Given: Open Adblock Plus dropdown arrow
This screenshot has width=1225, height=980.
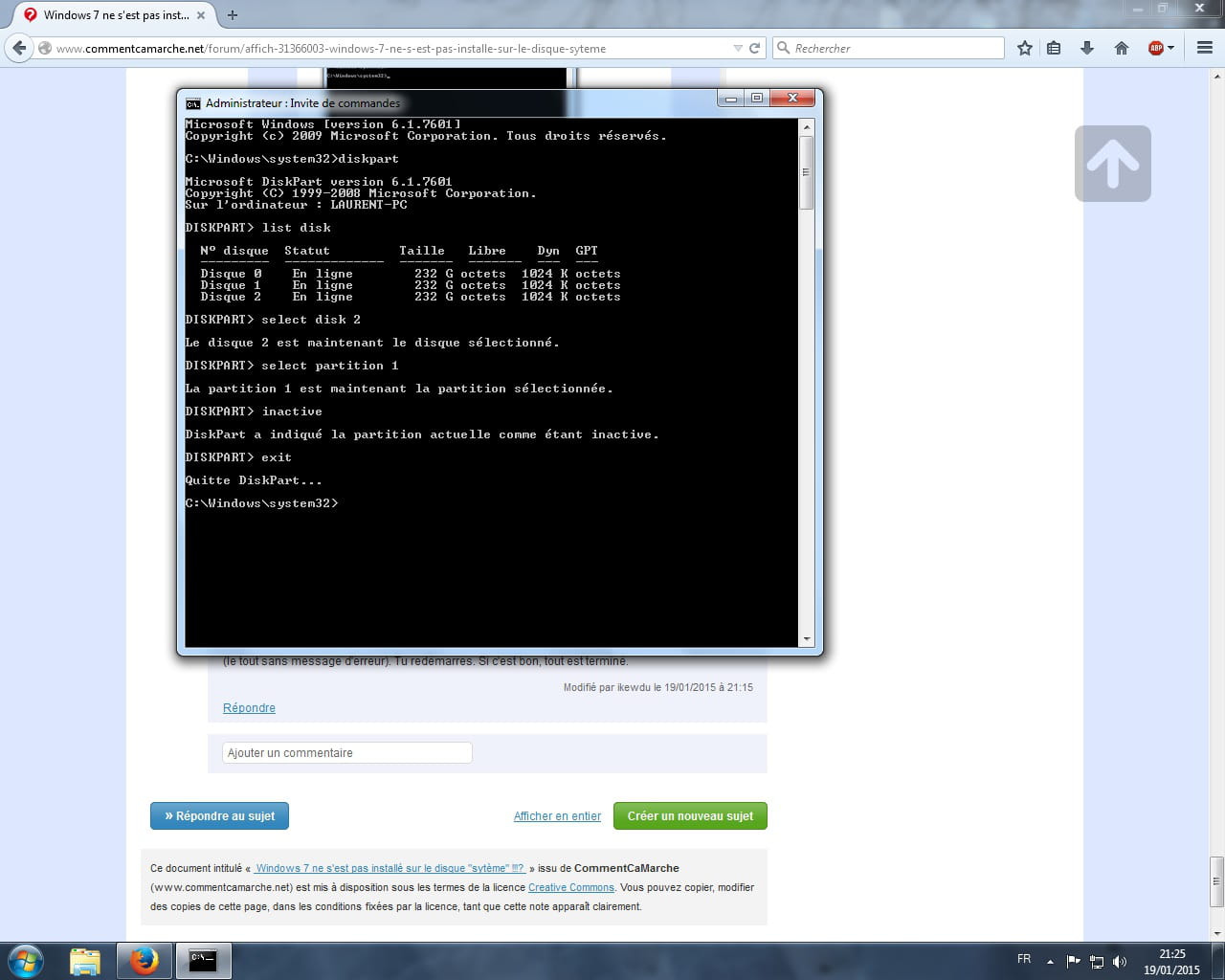Looking at the screenshot, I should [1170, 48].
